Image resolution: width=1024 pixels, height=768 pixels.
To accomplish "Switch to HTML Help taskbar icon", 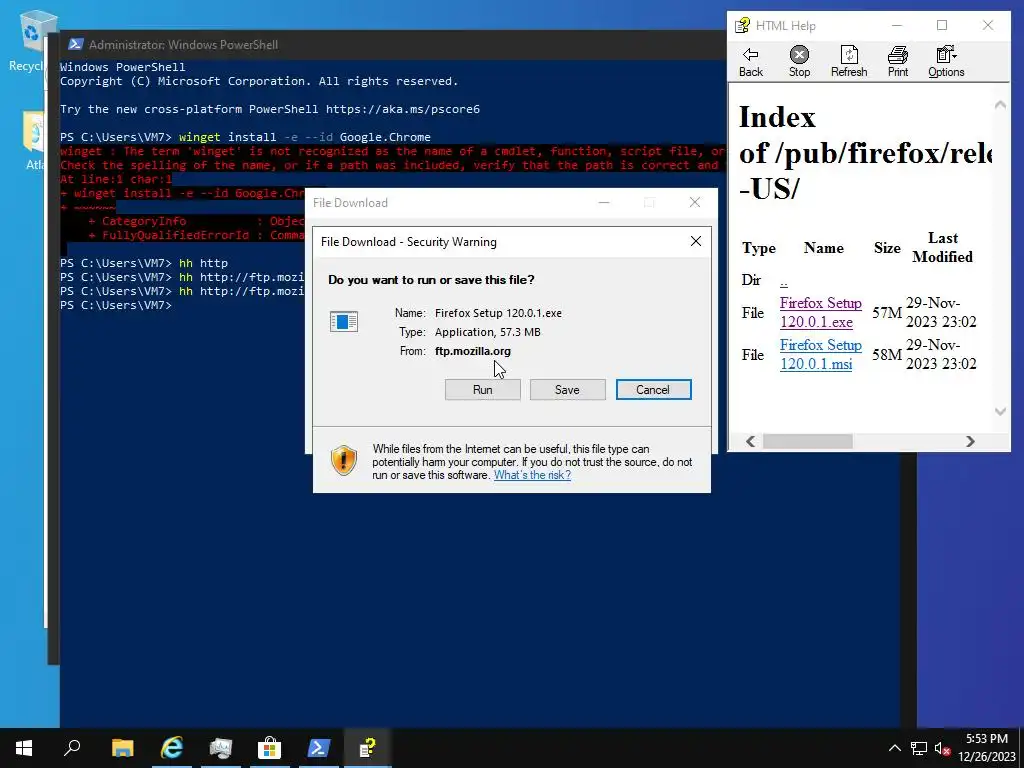I will tap(367, 748).
